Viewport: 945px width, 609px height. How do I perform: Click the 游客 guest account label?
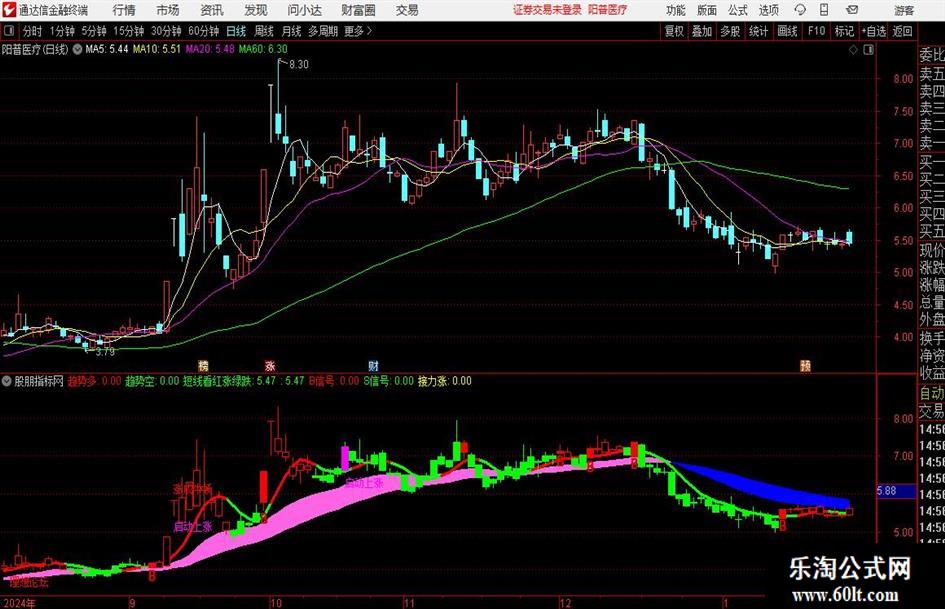pyautogui.click(x=904, y=10)
